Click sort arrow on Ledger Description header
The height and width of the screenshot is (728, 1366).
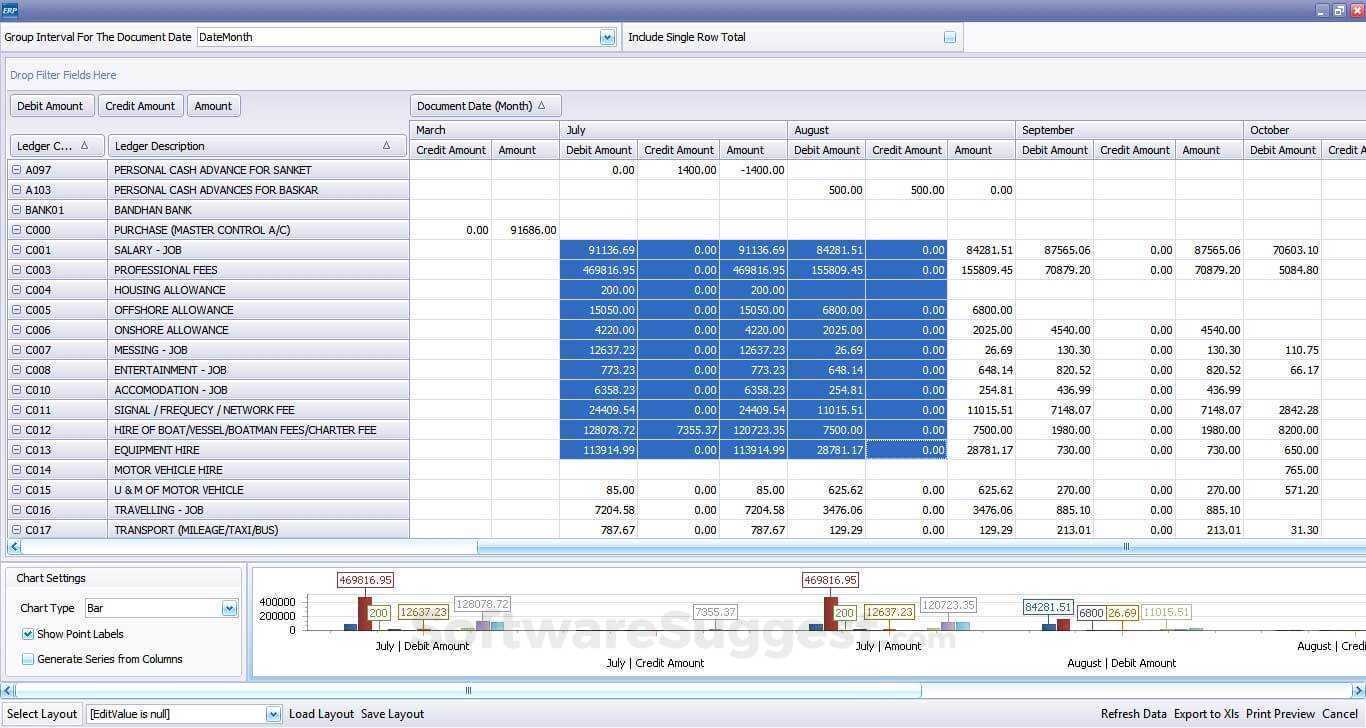387,146
